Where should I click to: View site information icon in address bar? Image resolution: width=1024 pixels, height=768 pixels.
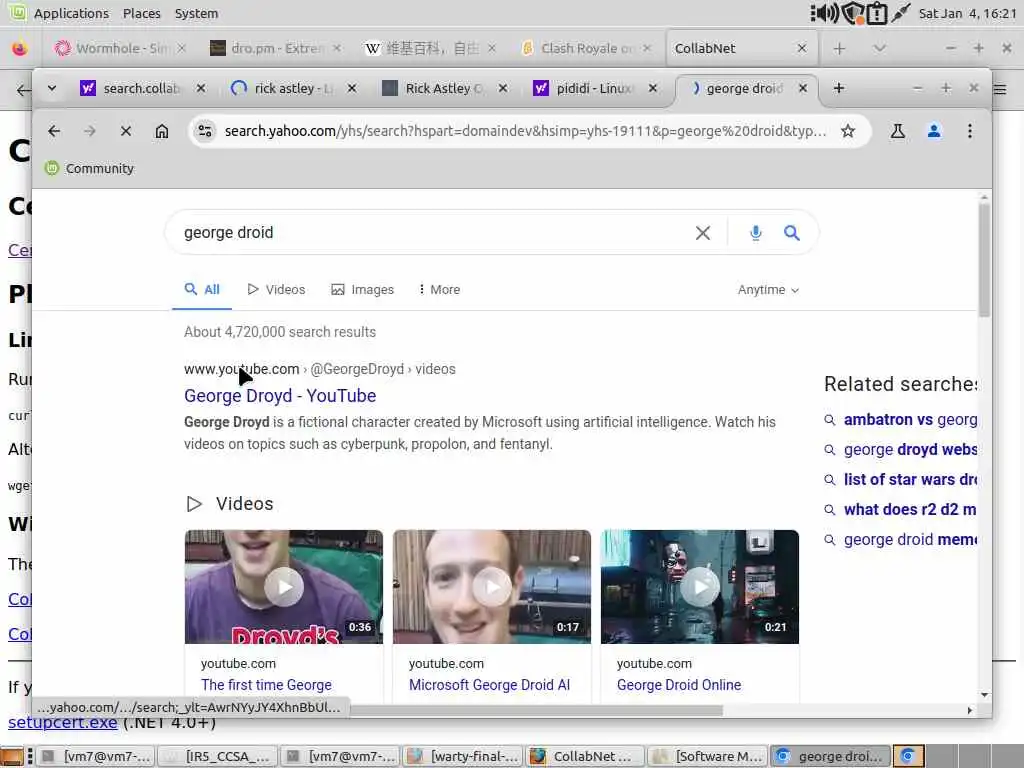205,131
